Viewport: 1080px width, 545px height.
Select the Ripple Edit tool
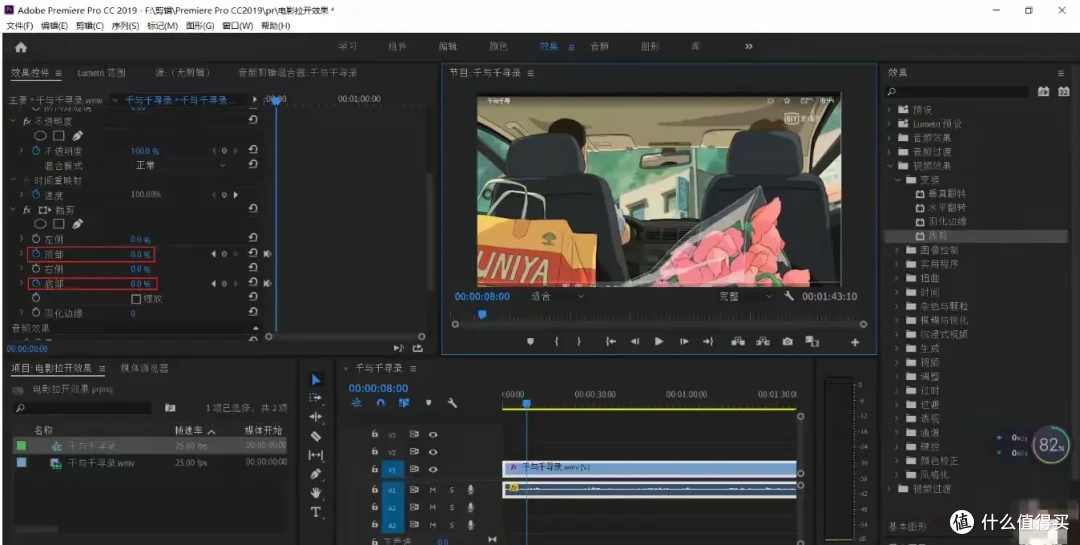pyautogui.click(x=315, y=417)
